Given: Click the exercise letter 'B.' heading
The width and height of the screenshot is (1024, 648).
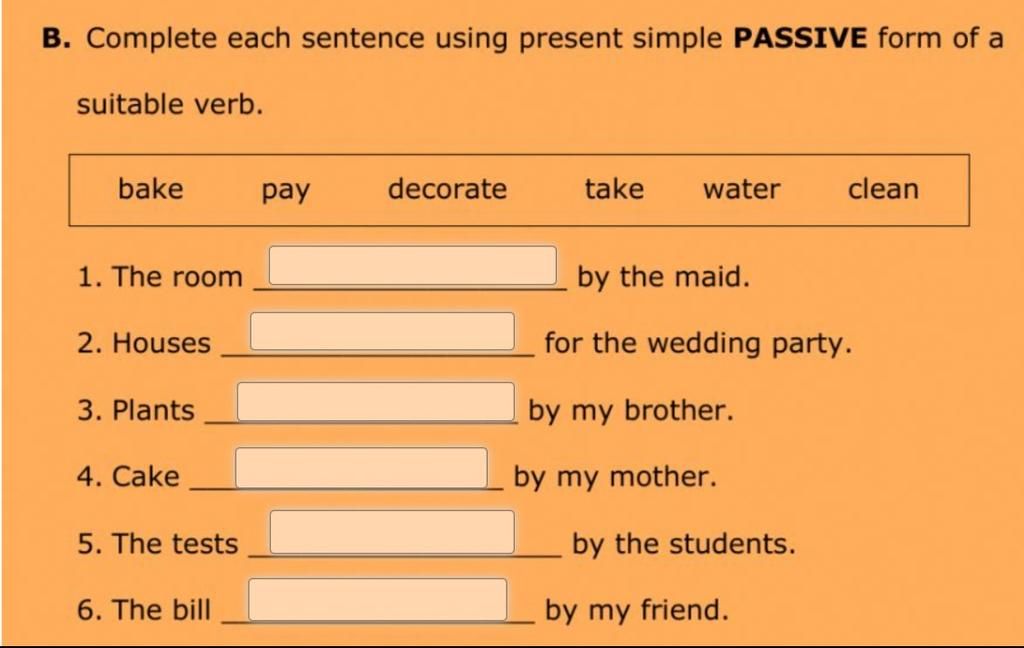Looking at the screenshot, I should (x=57, y=38).
